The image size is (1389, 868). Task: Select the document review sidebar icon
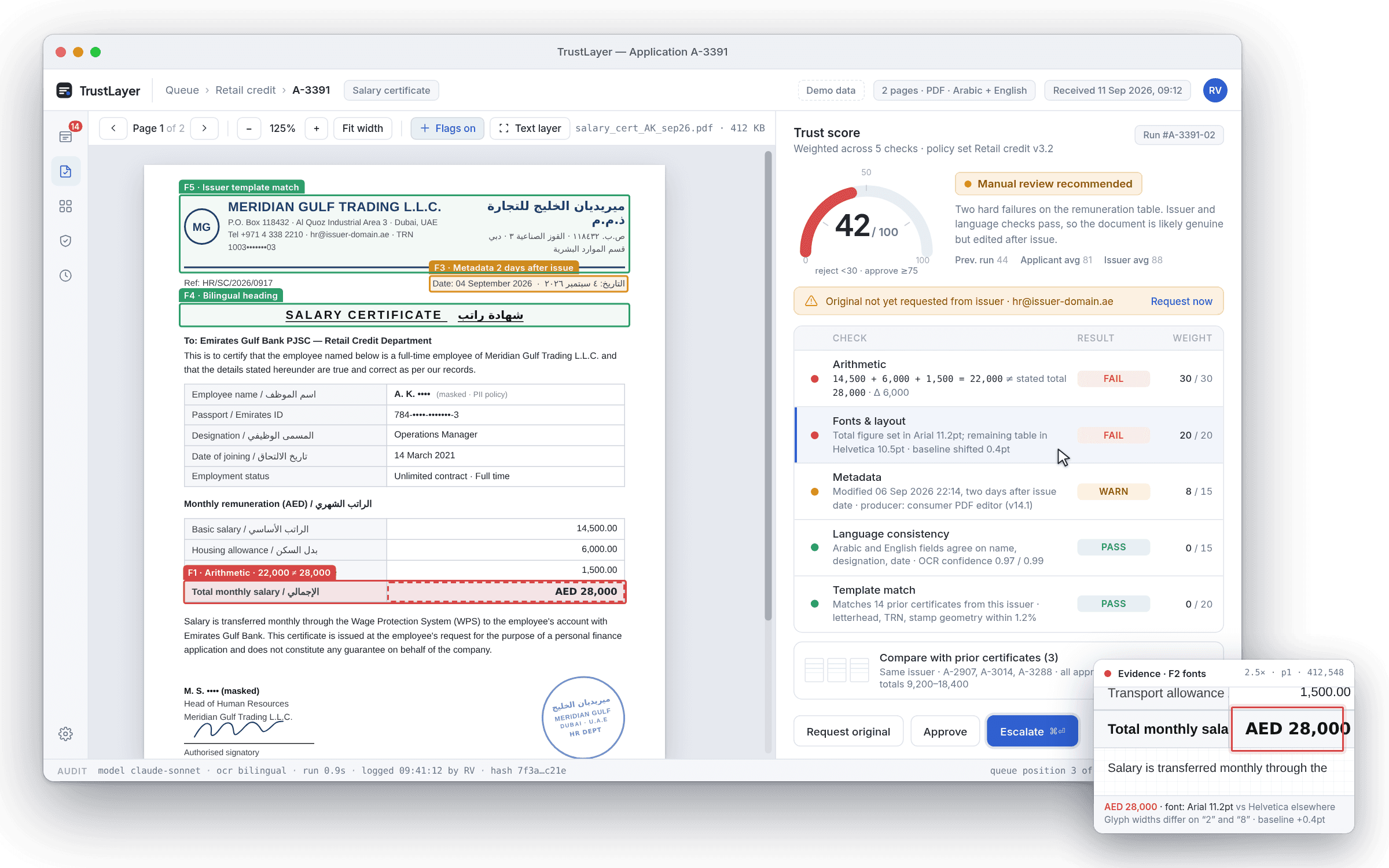tap(65, 171)
